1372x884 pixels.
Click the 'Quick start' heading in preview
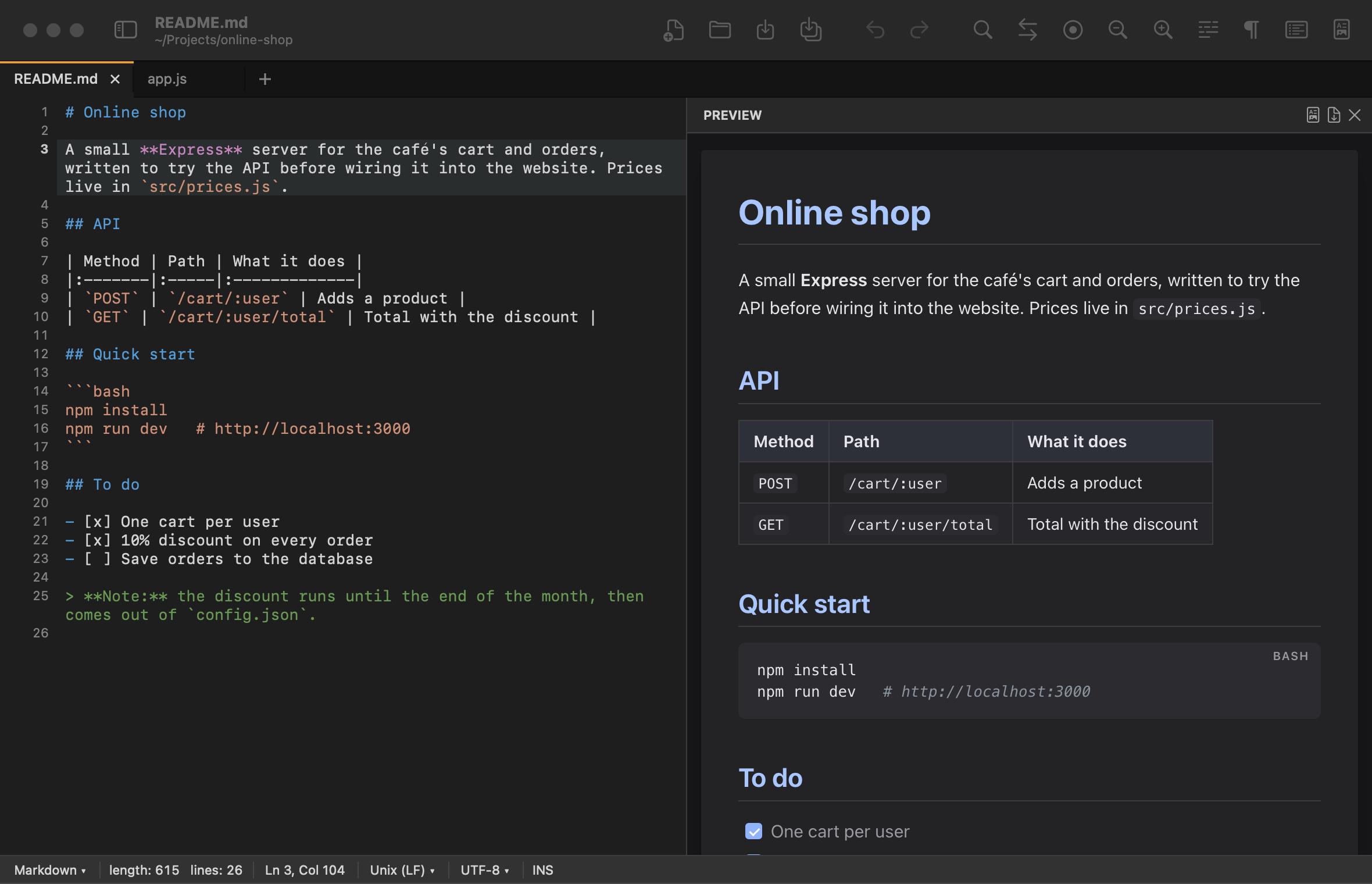(x=804, y=604)
